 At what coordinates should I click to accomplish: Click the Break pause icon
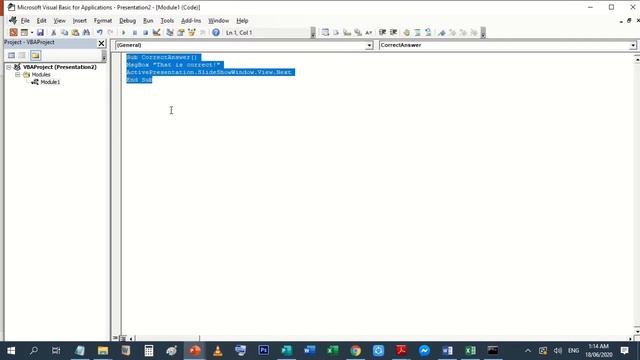tap(134, 32)
